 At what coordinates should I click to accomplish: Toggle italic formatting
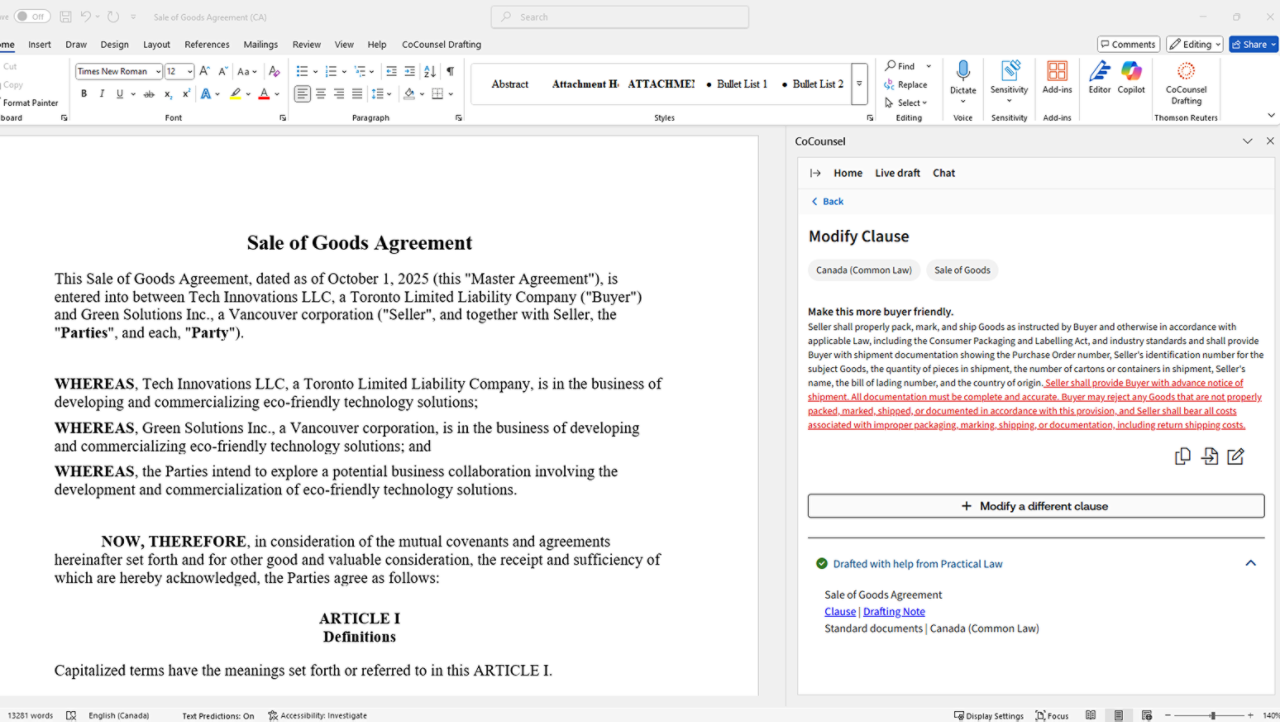point(101,94)
